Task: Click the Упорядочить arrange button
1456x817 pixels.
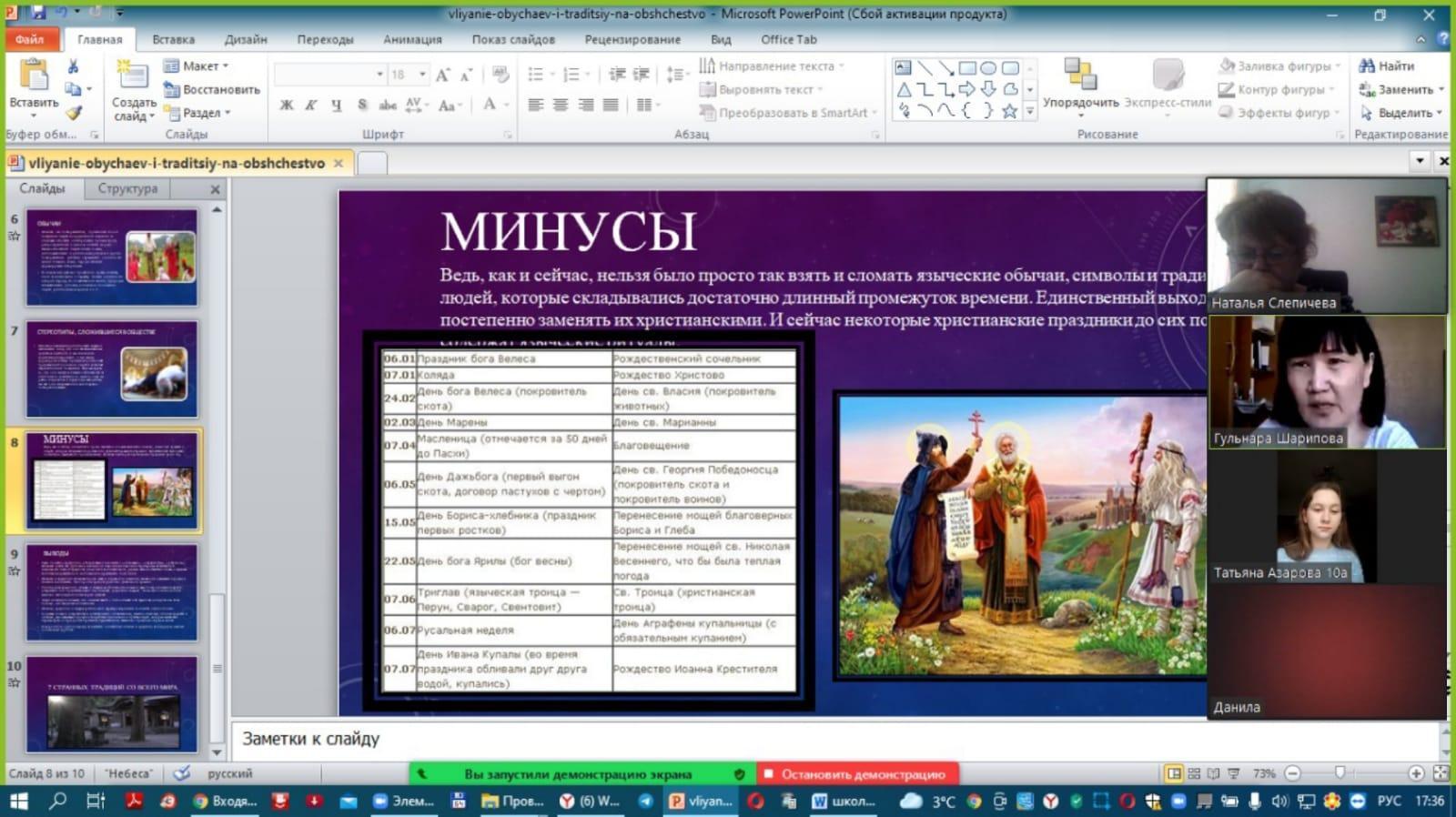Action: (1080, 84)
